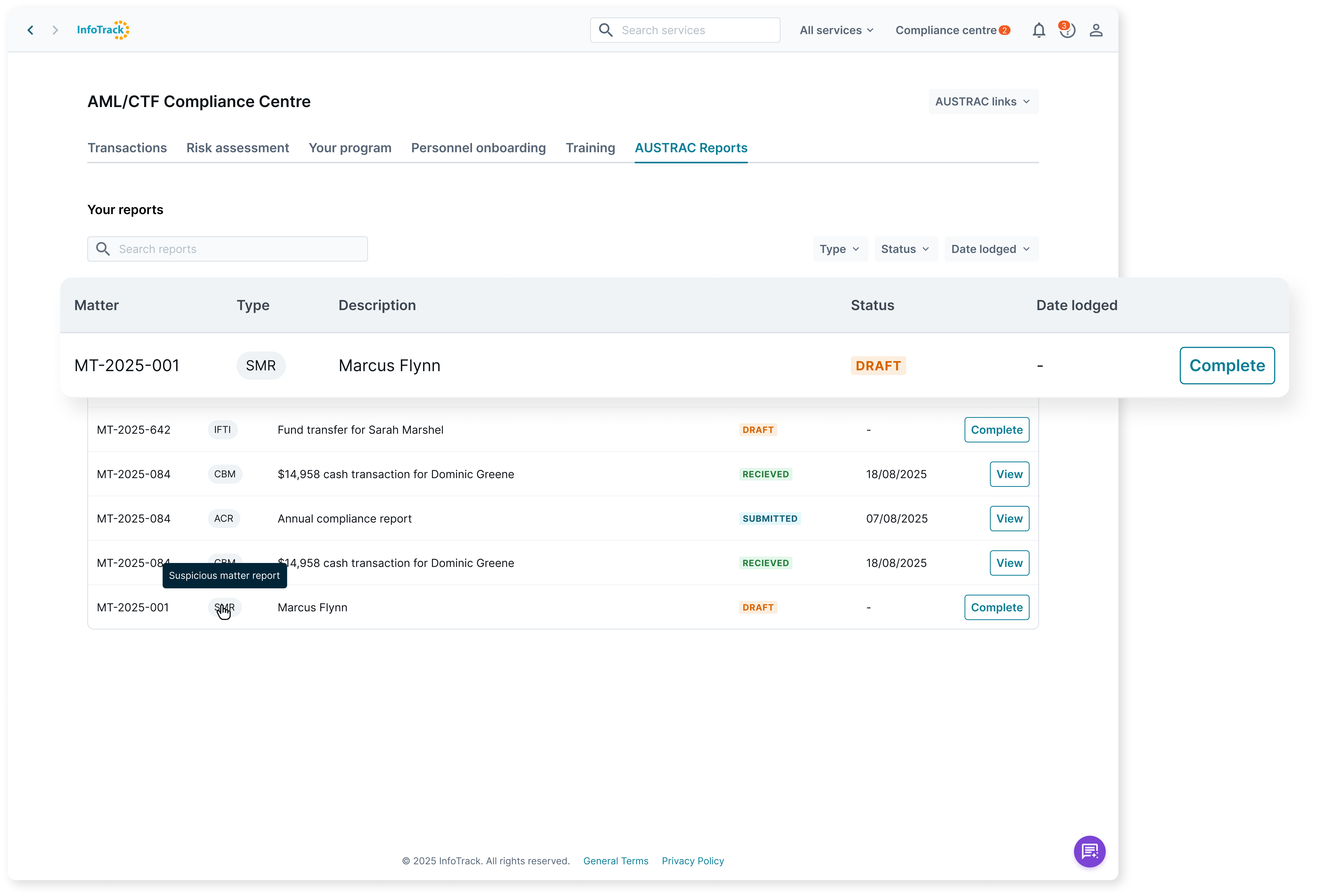Viewport: 1317px width, 896px height.
Task: Click the InfoTrack logo
Action: (x=103, y=30)
